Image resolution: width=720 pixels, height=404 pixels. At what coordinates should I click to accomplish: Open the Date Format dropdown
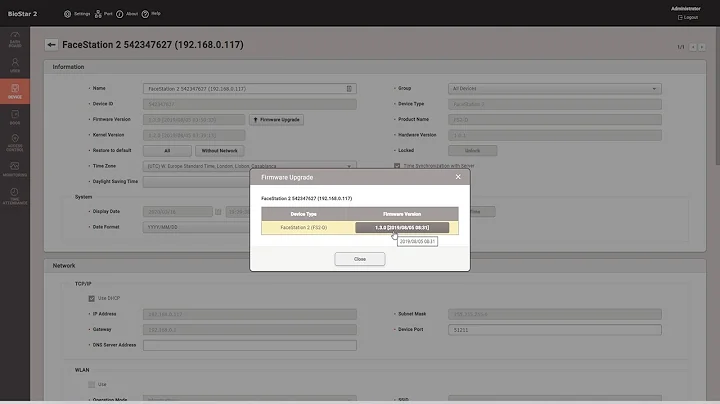197,227
